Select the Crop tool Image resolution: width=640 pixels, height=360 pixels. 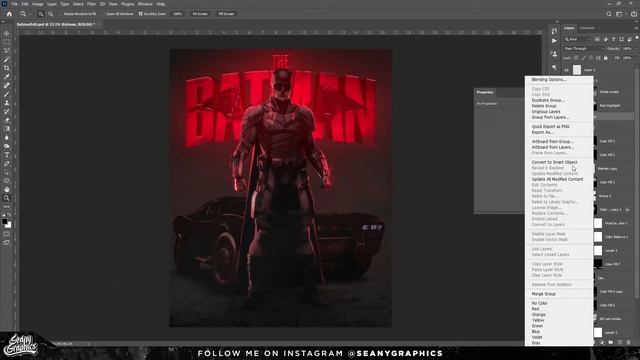click(7, 68)
